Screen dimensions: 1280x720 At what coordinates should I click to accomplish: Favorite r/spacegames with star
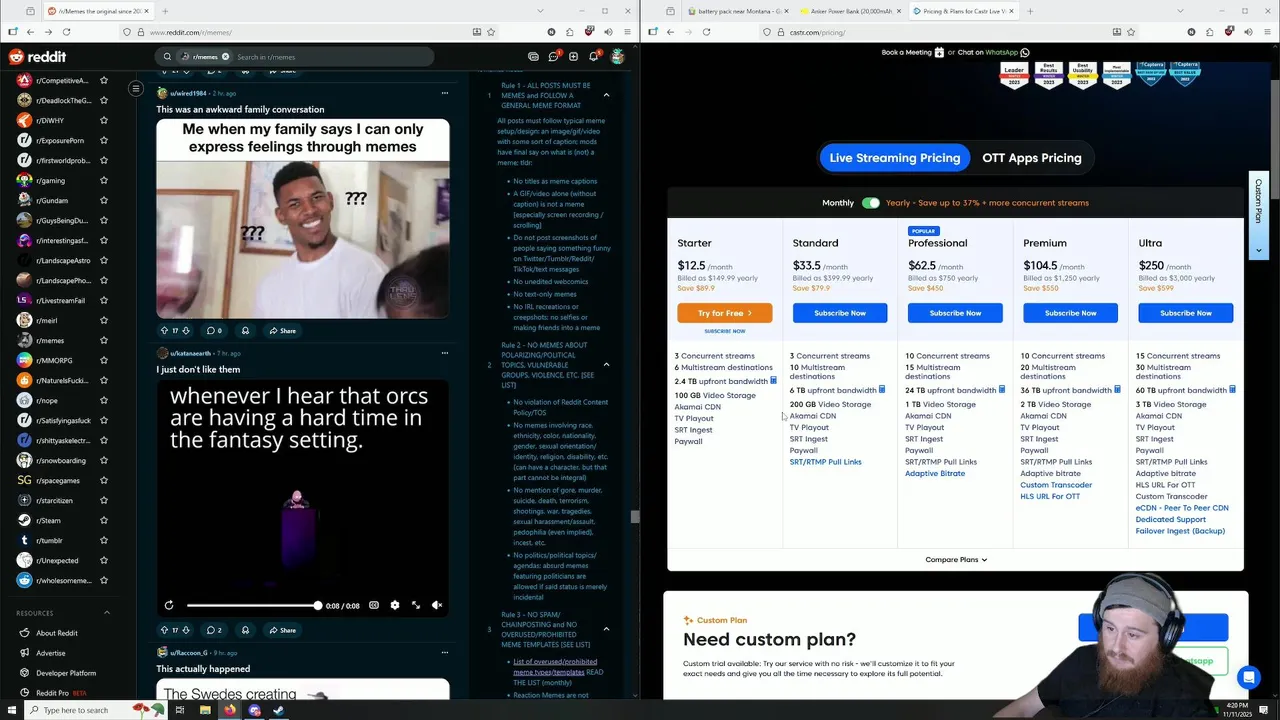(x=103, y=480)
